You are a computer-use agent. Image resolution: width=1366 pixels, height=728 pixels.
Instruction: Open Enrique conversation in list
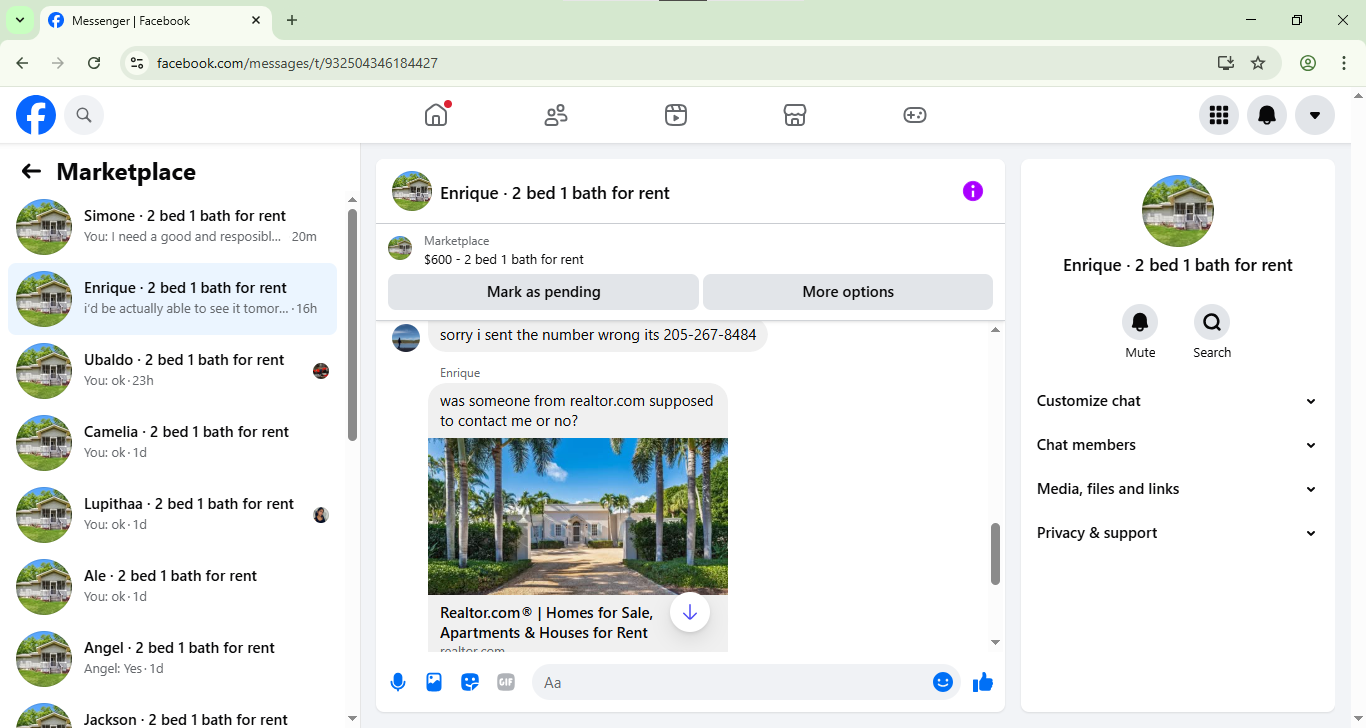[172, 299]
